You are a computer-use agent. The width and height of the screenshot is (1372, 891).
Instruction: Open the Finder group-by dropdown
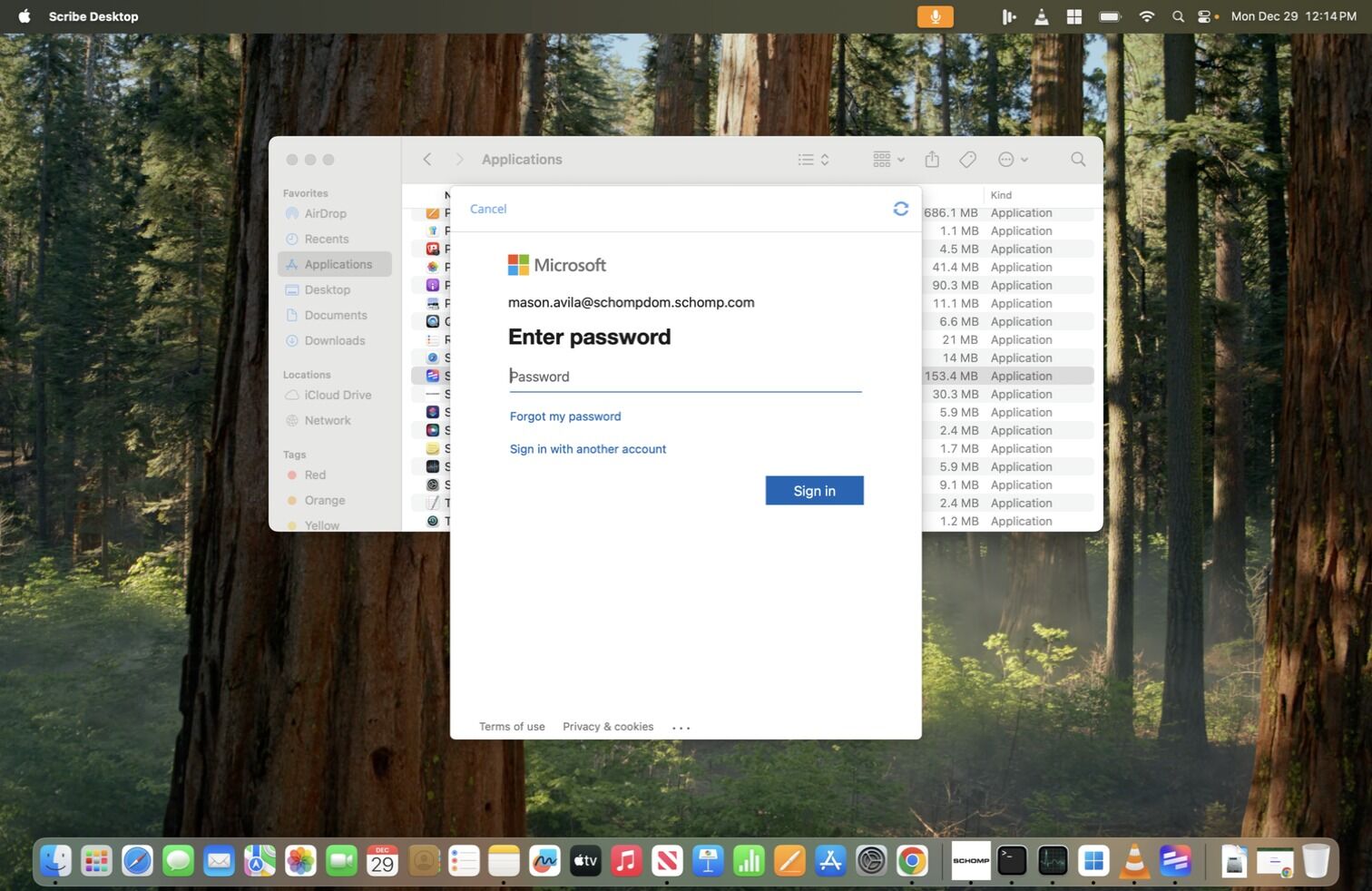(x=888, y=160)
